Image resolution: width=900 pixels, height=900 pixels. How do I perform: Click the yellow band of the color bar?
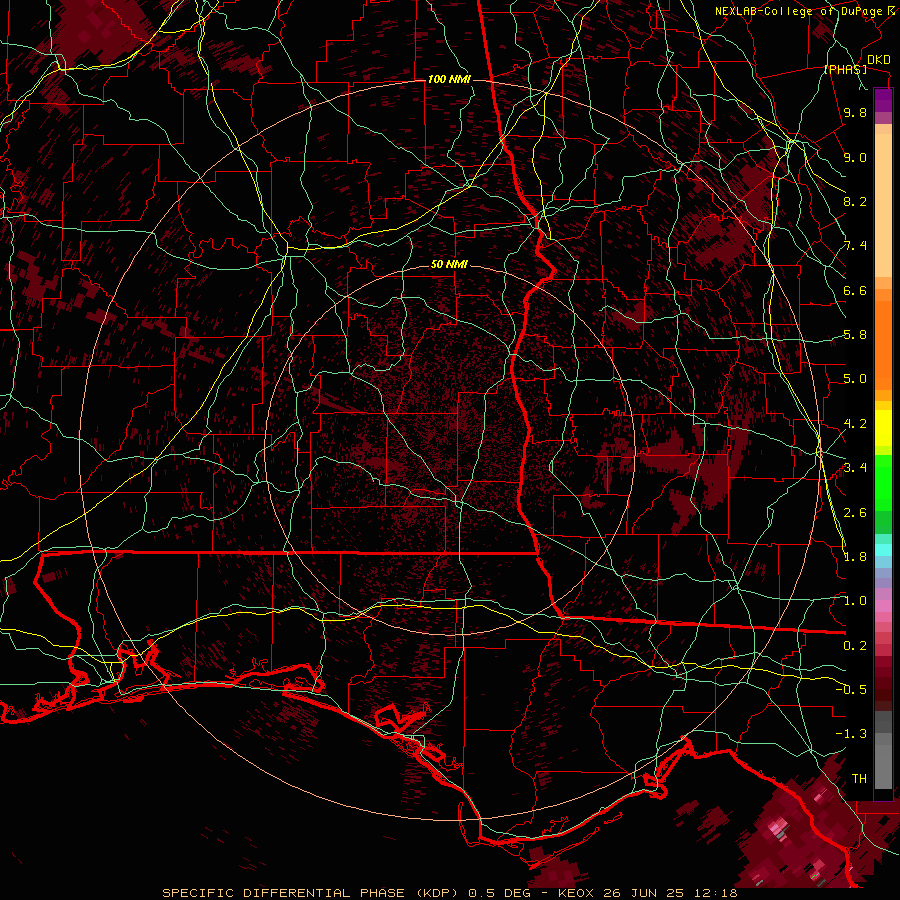883,428
